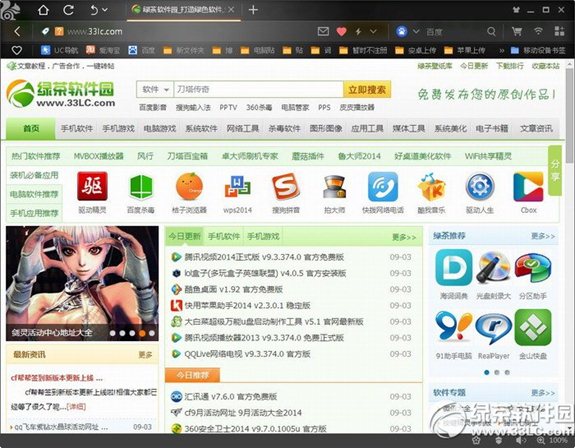Select the 装机必备应用 side tab

[x=34, y=175]
